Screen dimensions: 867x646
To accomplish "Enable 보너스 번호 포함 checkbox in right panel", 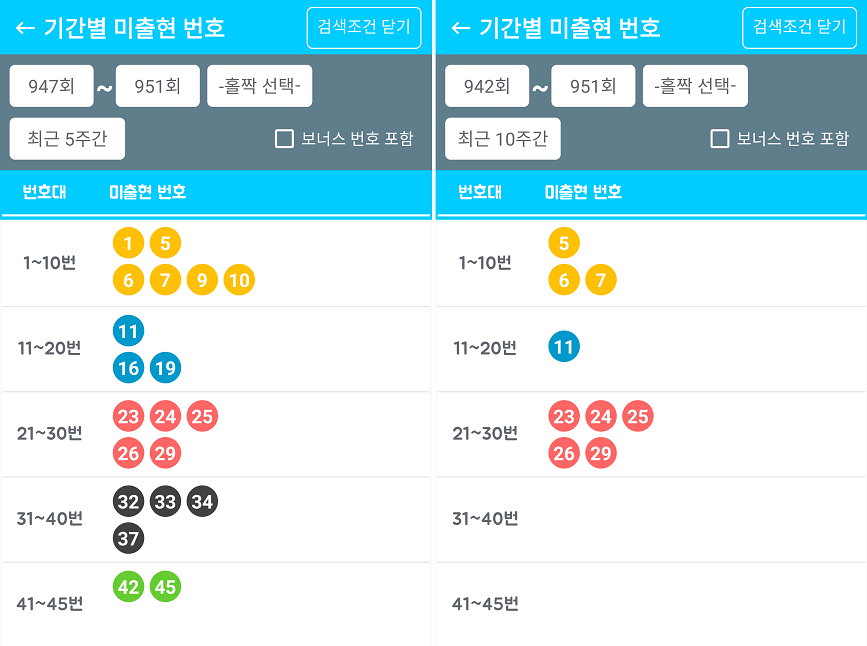I will 719,139.
